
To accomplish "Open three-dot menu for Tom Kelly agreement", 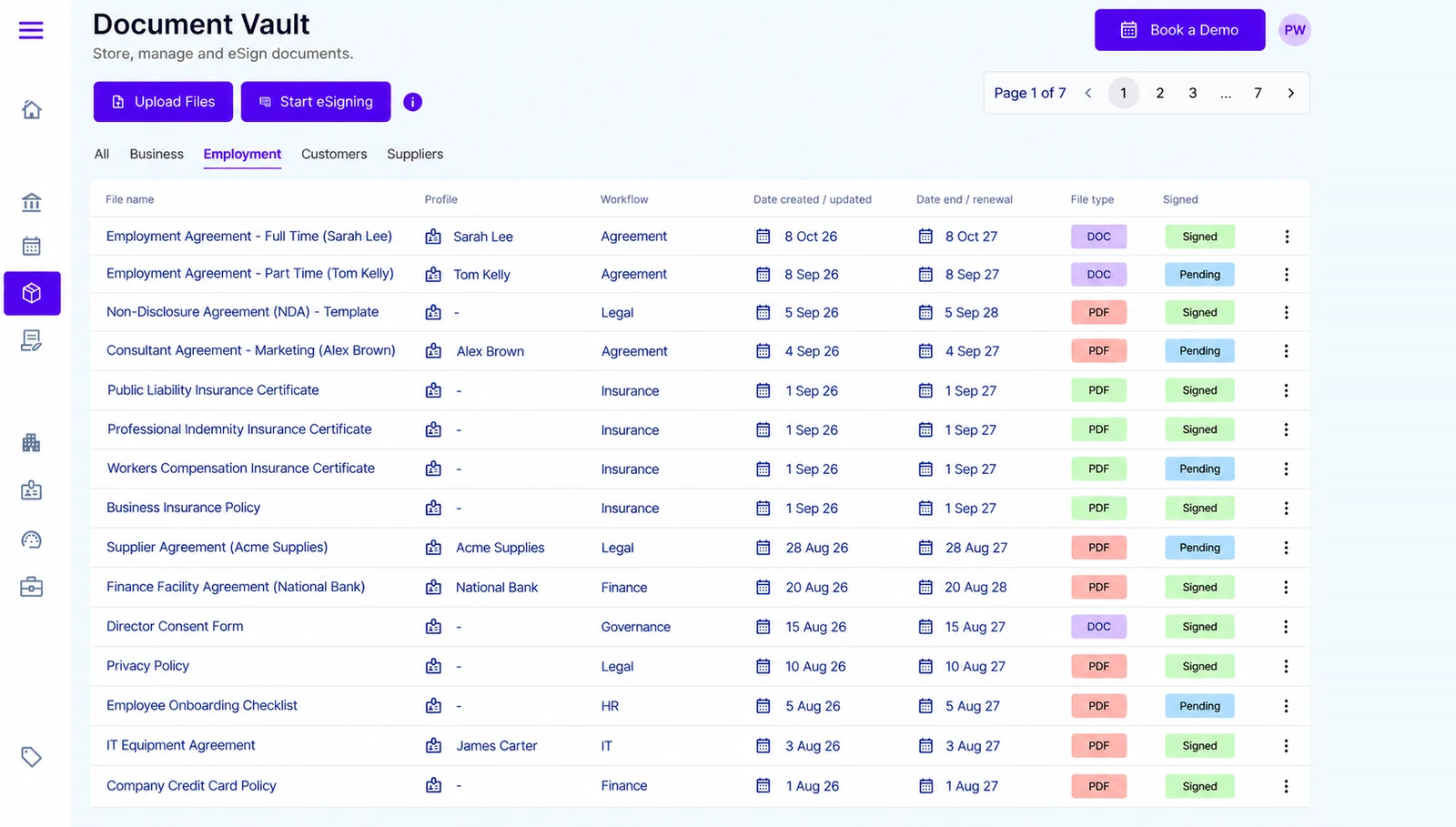I will (1287, 274).
